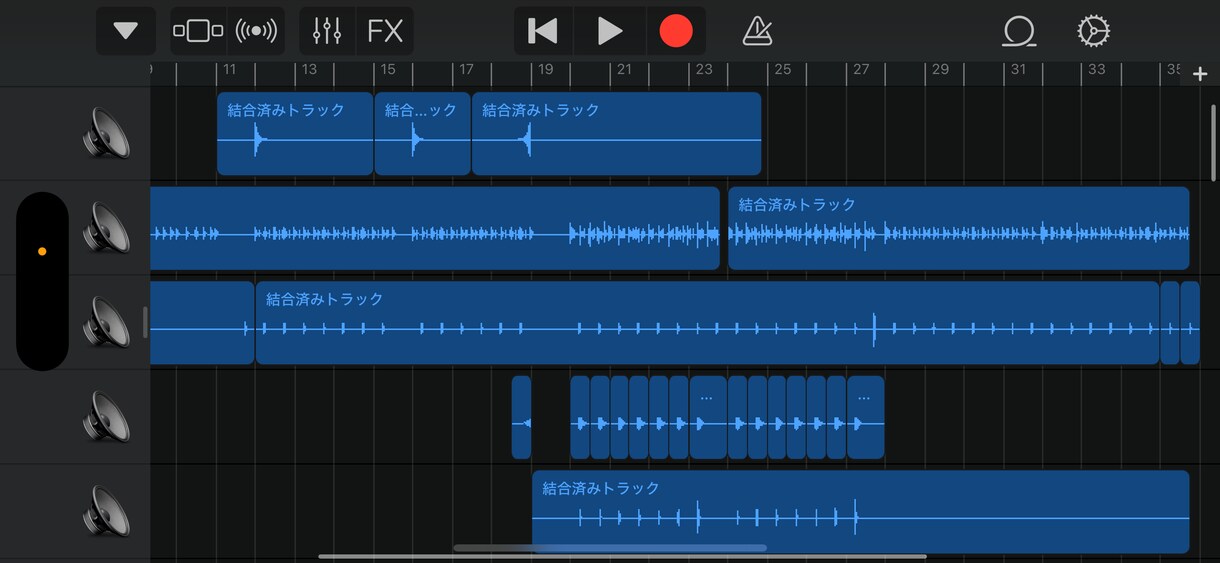
Task: Select the first track speaker icon
Action: click(x=106, y=134)
